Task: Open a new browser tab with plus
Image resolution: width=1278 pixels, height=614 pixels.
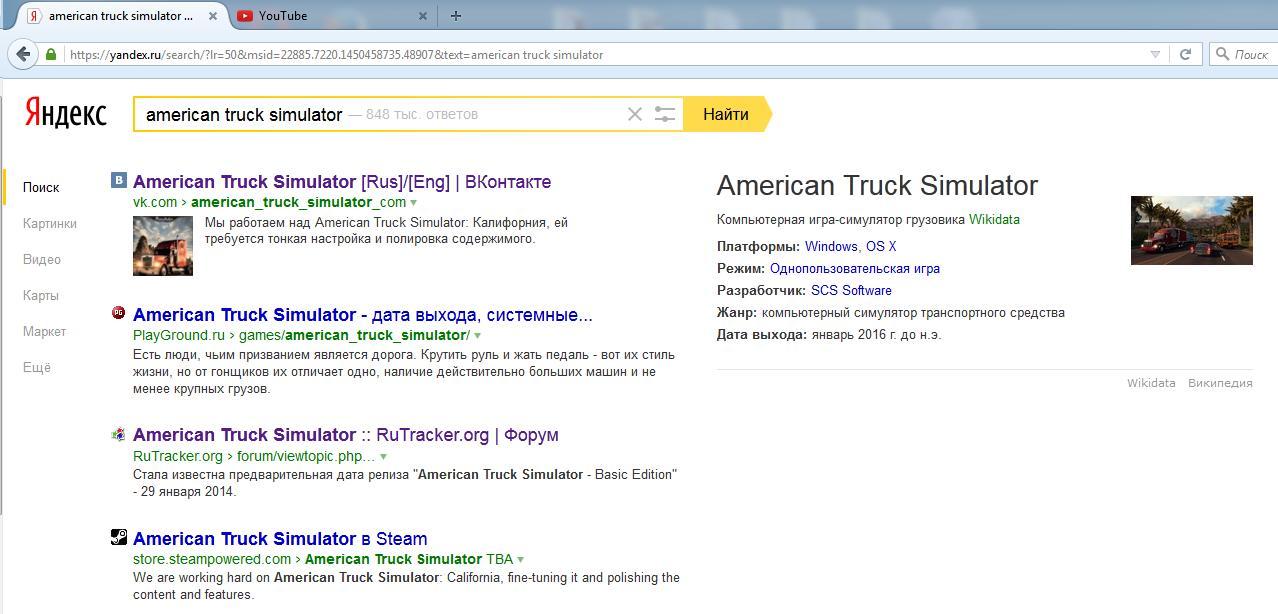Action: (x=456, y=15)
